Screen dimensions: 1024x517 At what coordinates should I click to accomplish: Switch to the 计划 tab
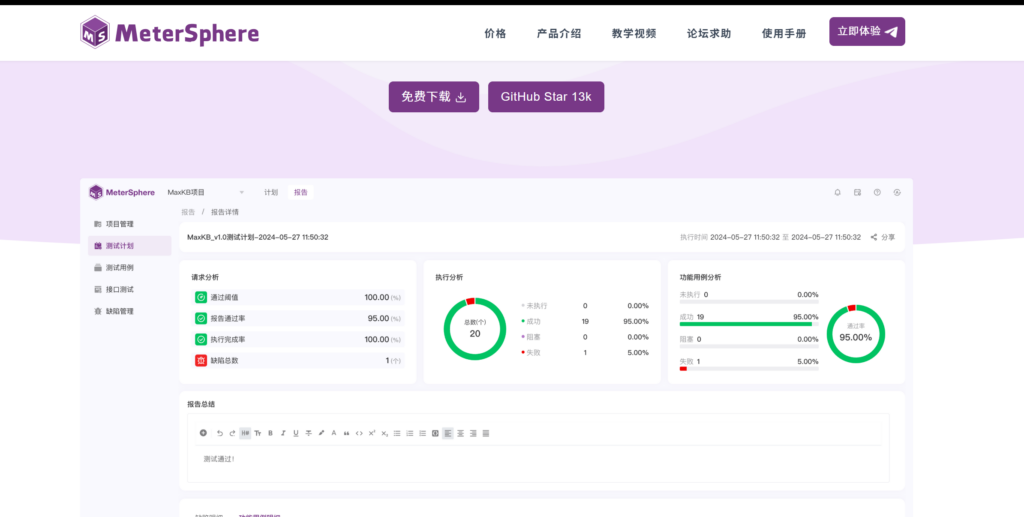[x=271, y=193]
